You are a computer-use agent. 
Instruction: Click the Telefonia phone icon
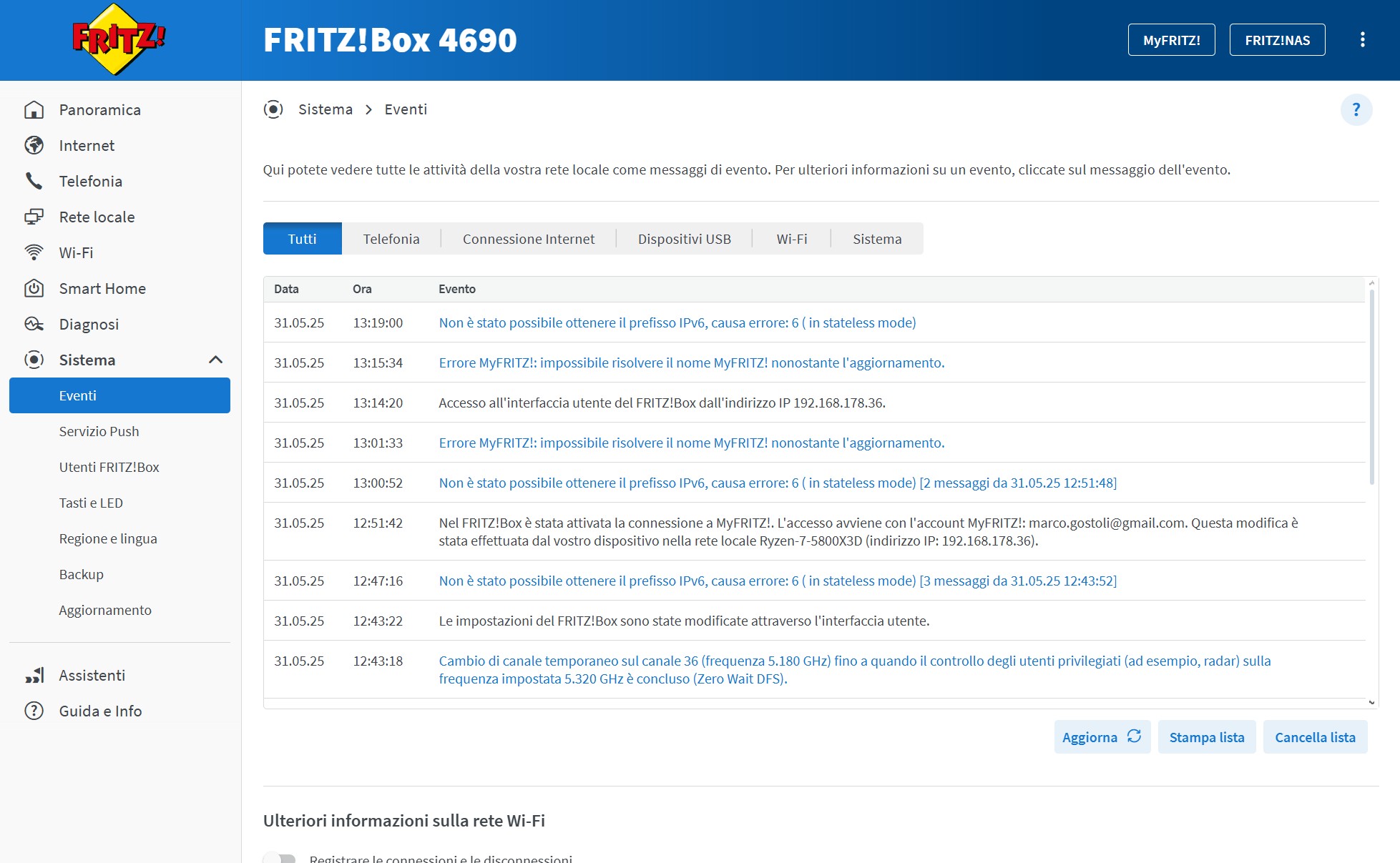[34, 181]
